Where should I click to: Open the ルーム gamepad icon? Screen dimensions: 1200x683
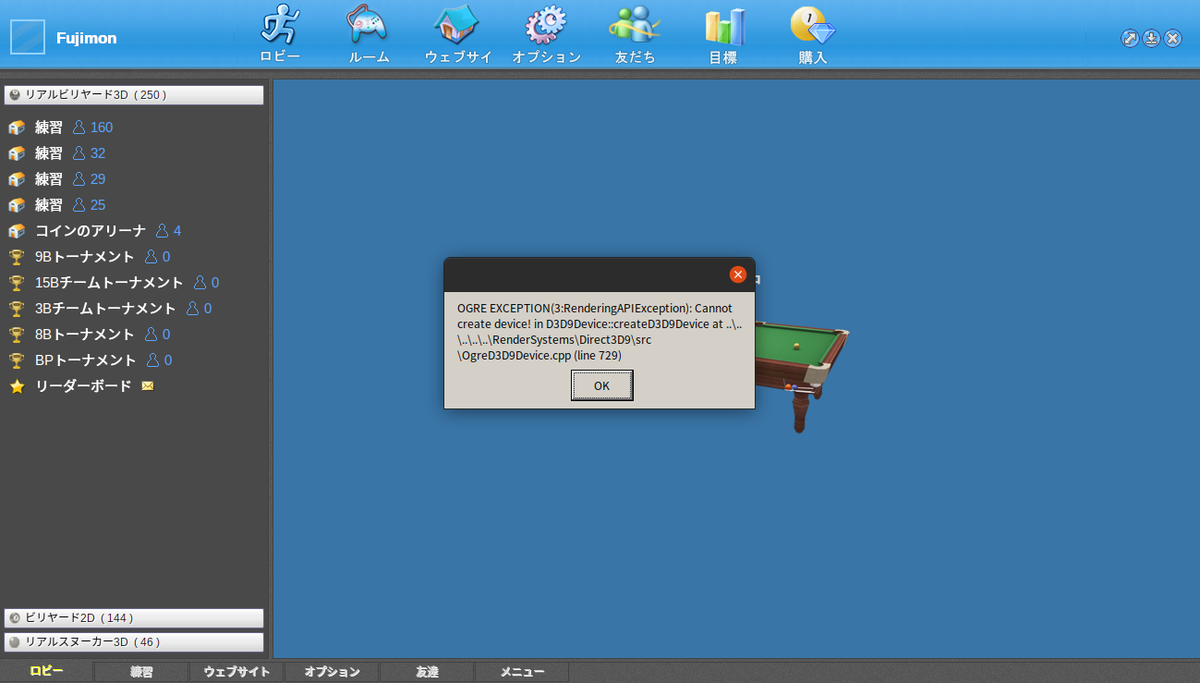point(367,26)
